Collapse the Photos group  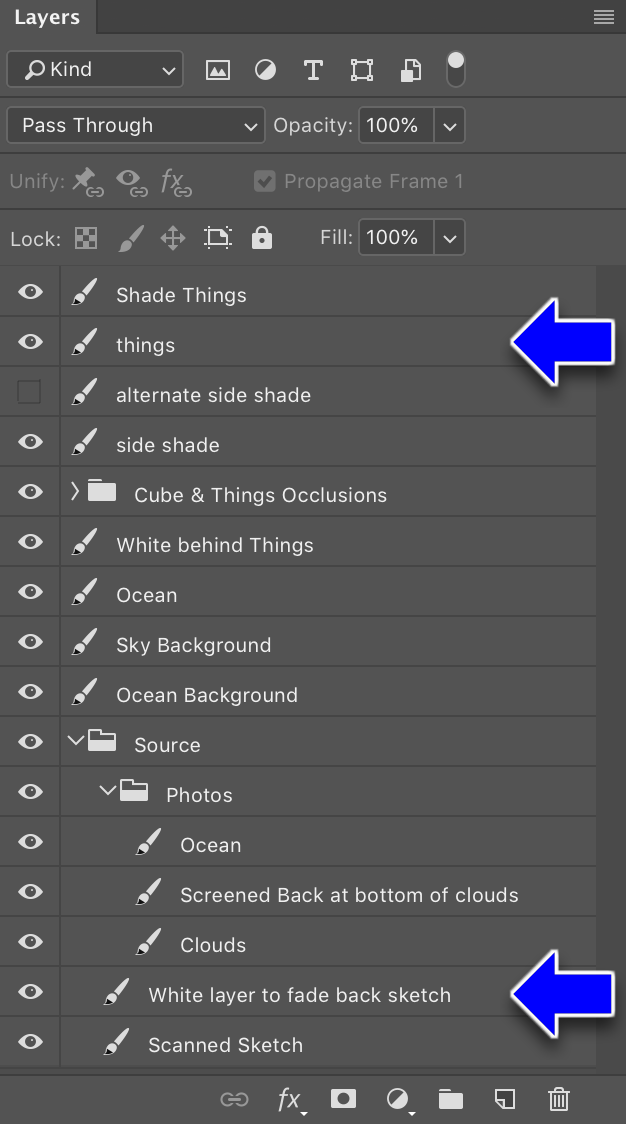[x=108, y=791]
